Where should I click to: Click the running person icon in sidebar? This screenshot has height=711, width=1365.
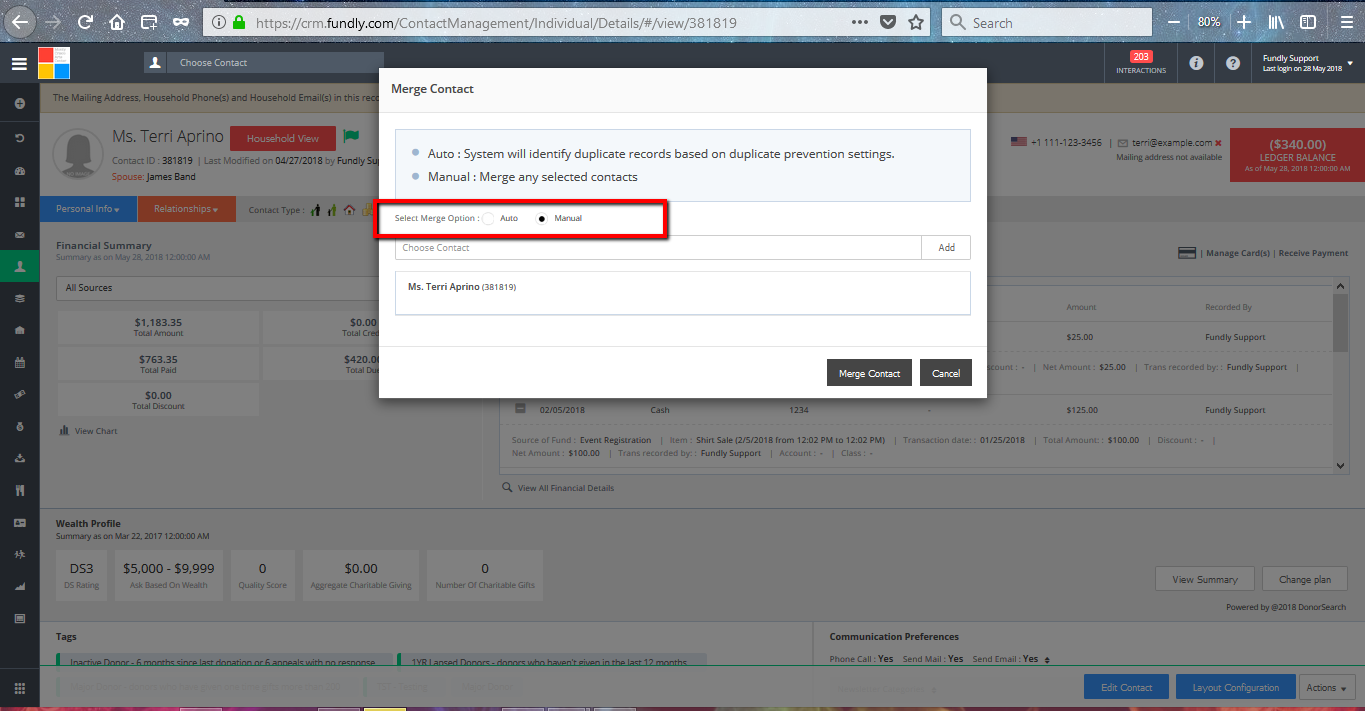point(19,554)
